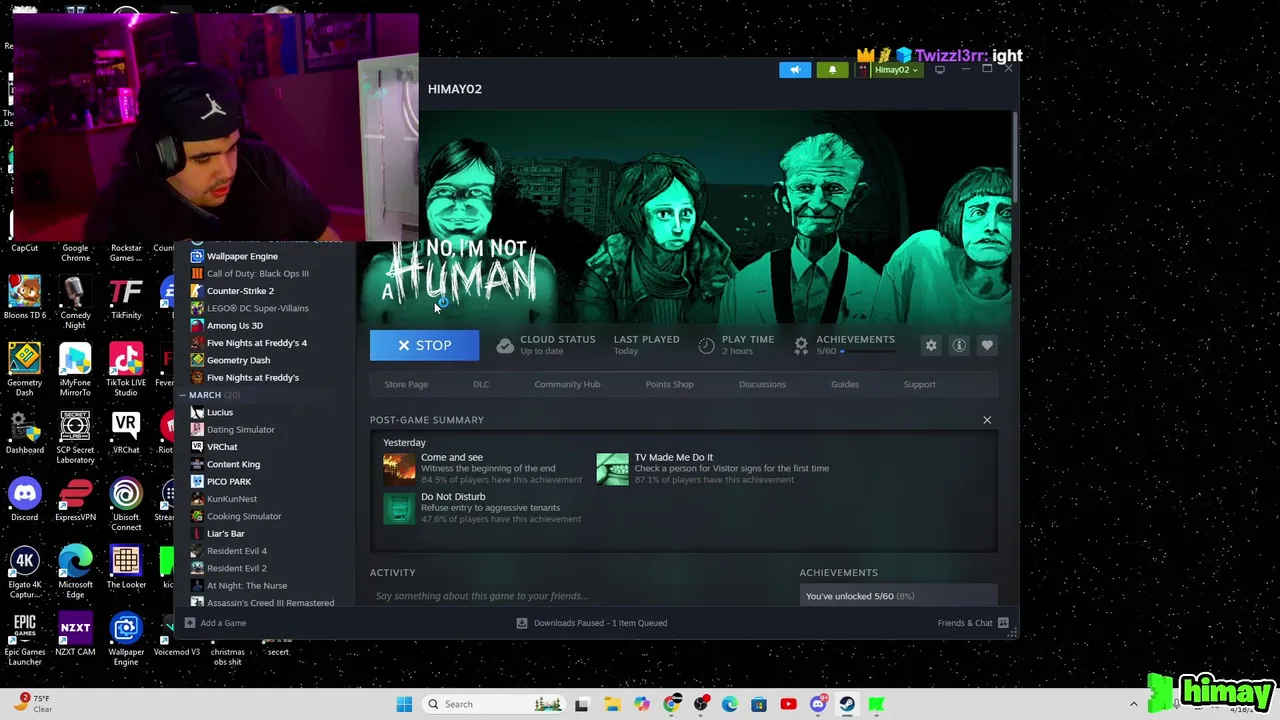This screenshot has width=1280, height=720.
Task: Open the Discussions tab
Action: tap(762, 384)
